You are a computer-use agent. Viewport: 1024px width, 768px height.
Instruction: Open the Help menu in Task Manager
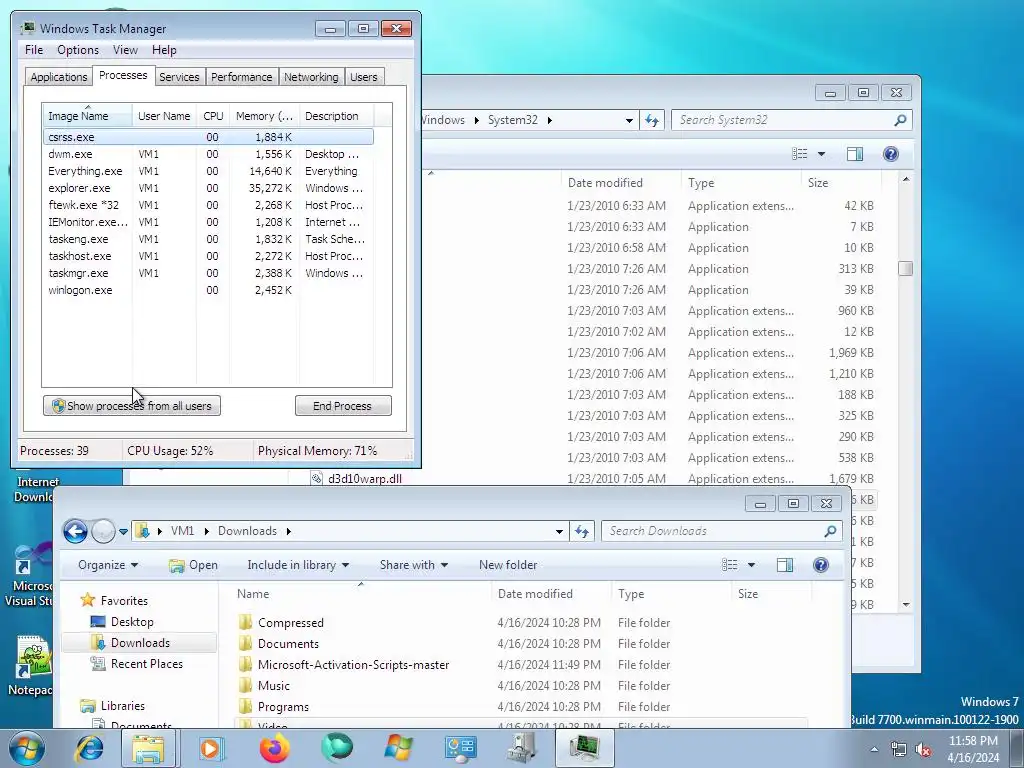[164, 50]
